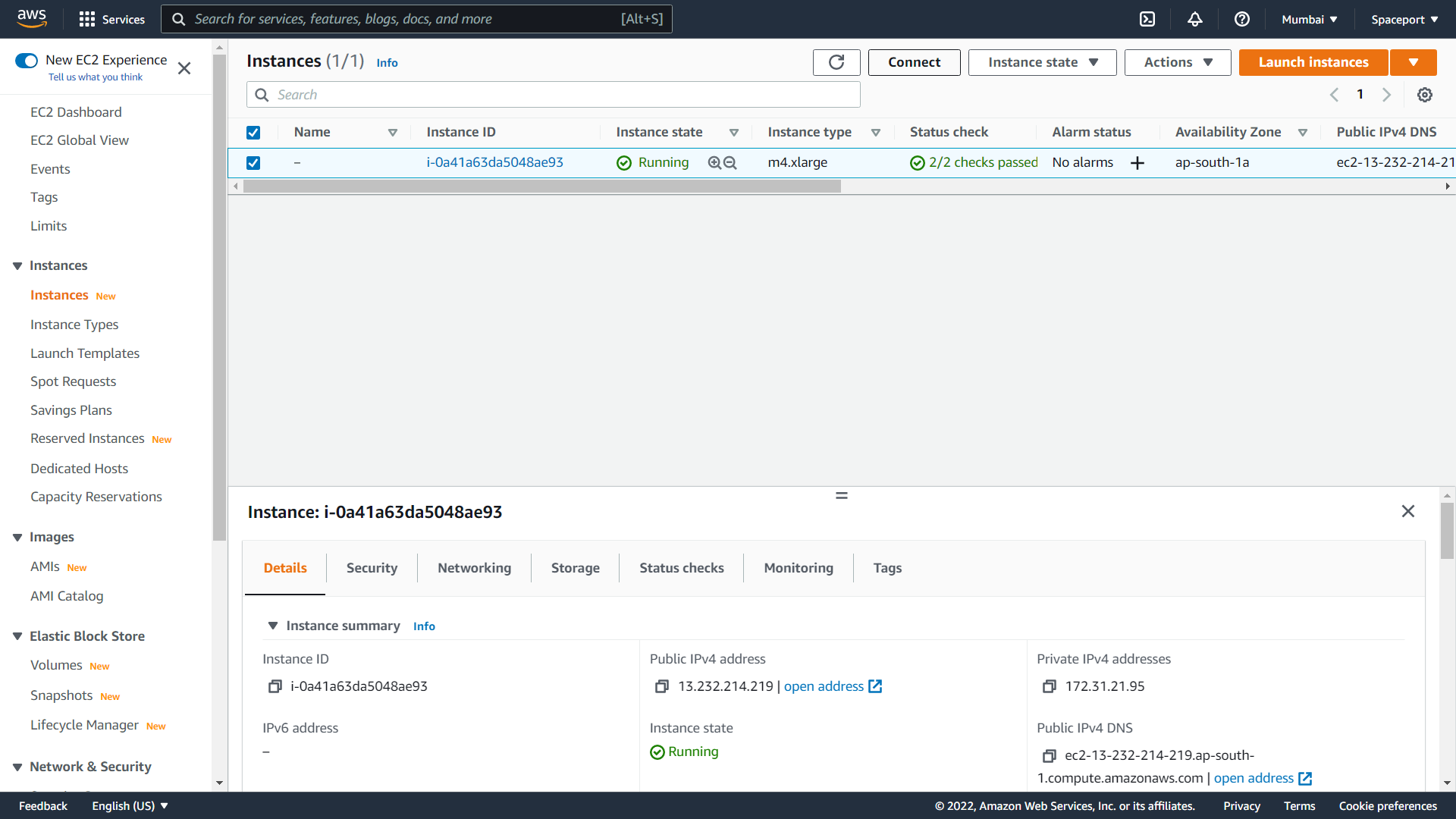The image size is (1456, 819).
Task: Click the sidebar vertical scrollbar
Action: [x=220, y=297]
